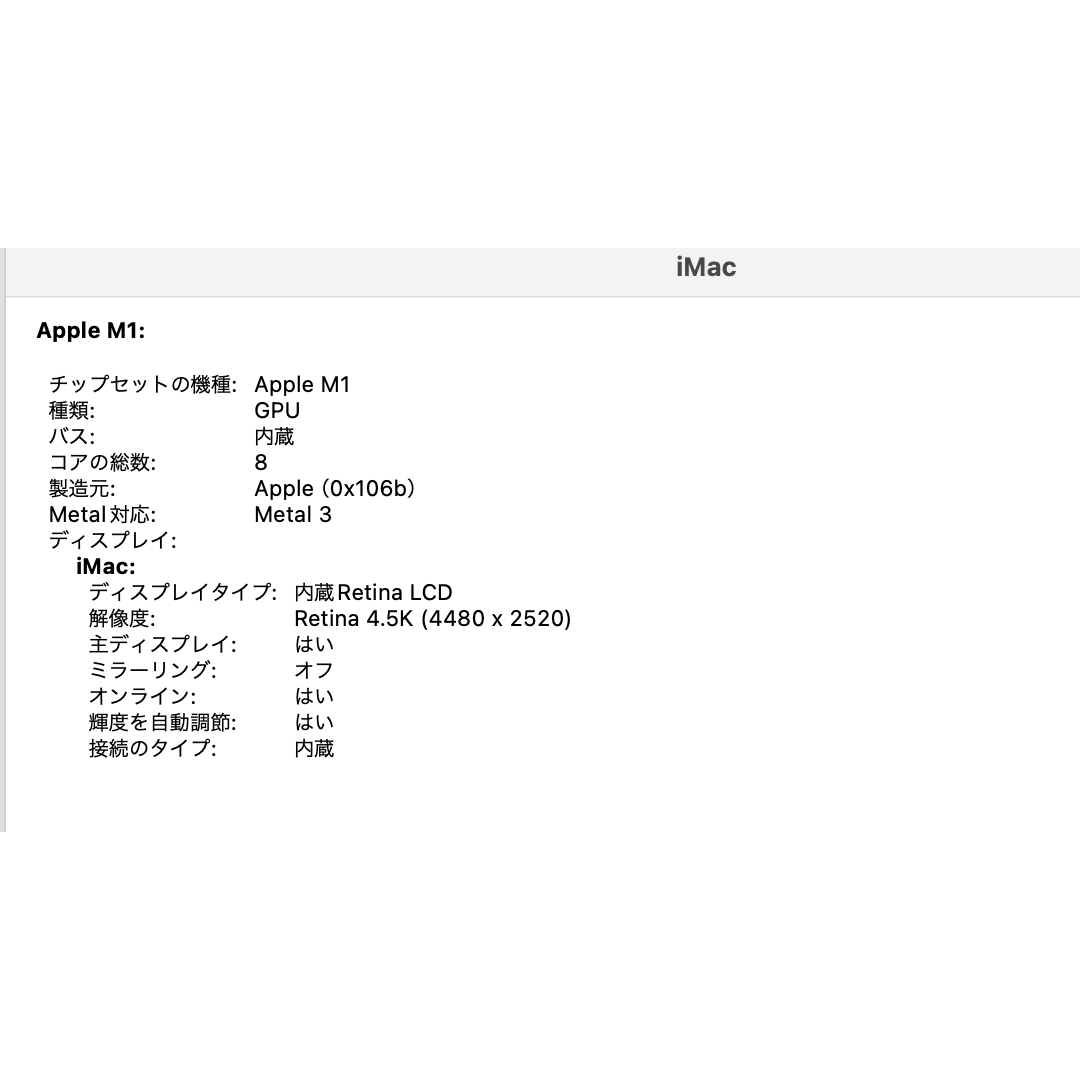The width and height of the screenshot is (1080, 1080).
Task: Click the ミラーリング: label
Action: pyautogui.click(x=153, y=670)
